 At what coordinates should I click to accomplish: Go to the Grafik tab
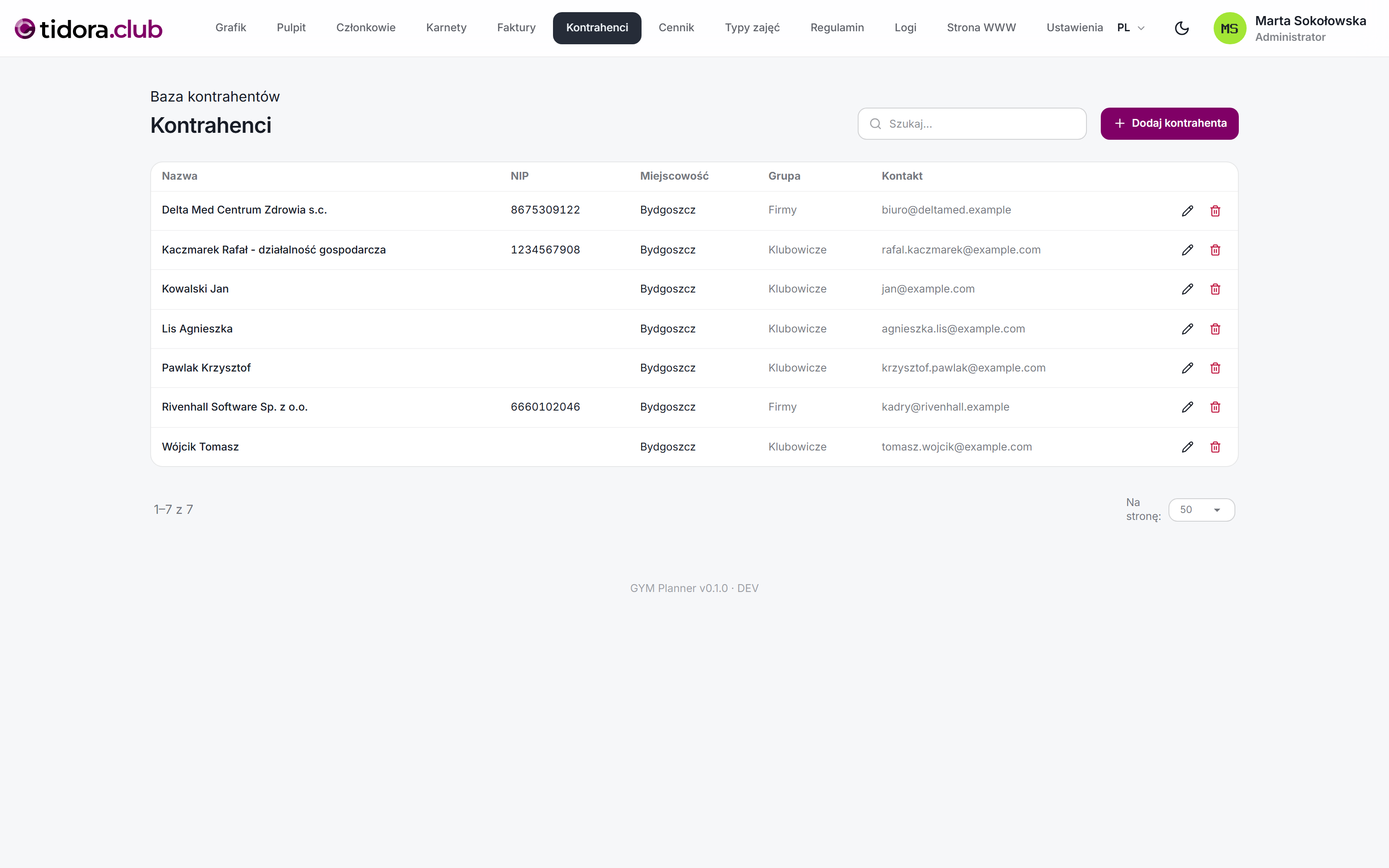click(x=231, y=27)
